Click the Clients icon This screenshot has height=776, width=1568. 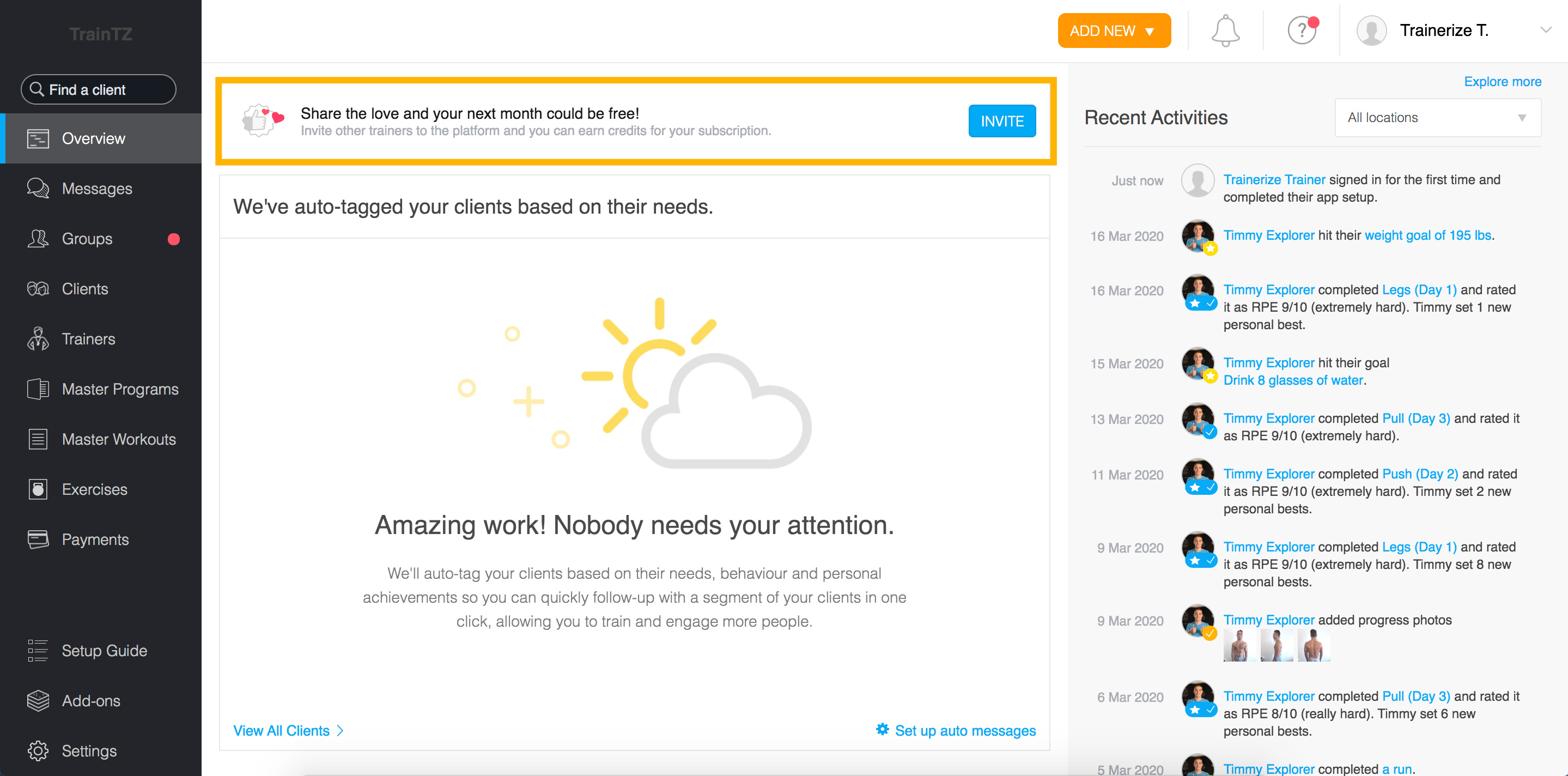(x=38, y=288)
